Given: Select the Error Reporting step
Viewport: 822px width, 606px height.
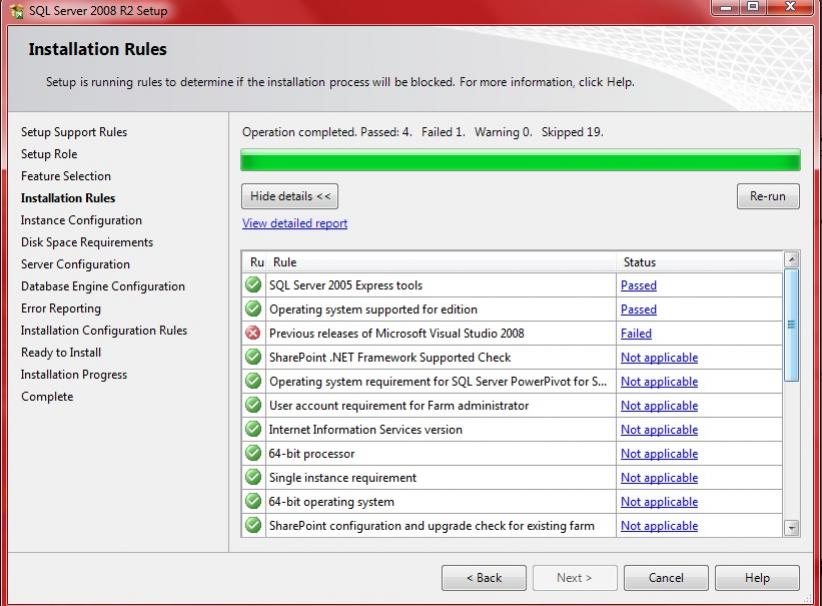Looking at the screenshot, I should [61, 308].
